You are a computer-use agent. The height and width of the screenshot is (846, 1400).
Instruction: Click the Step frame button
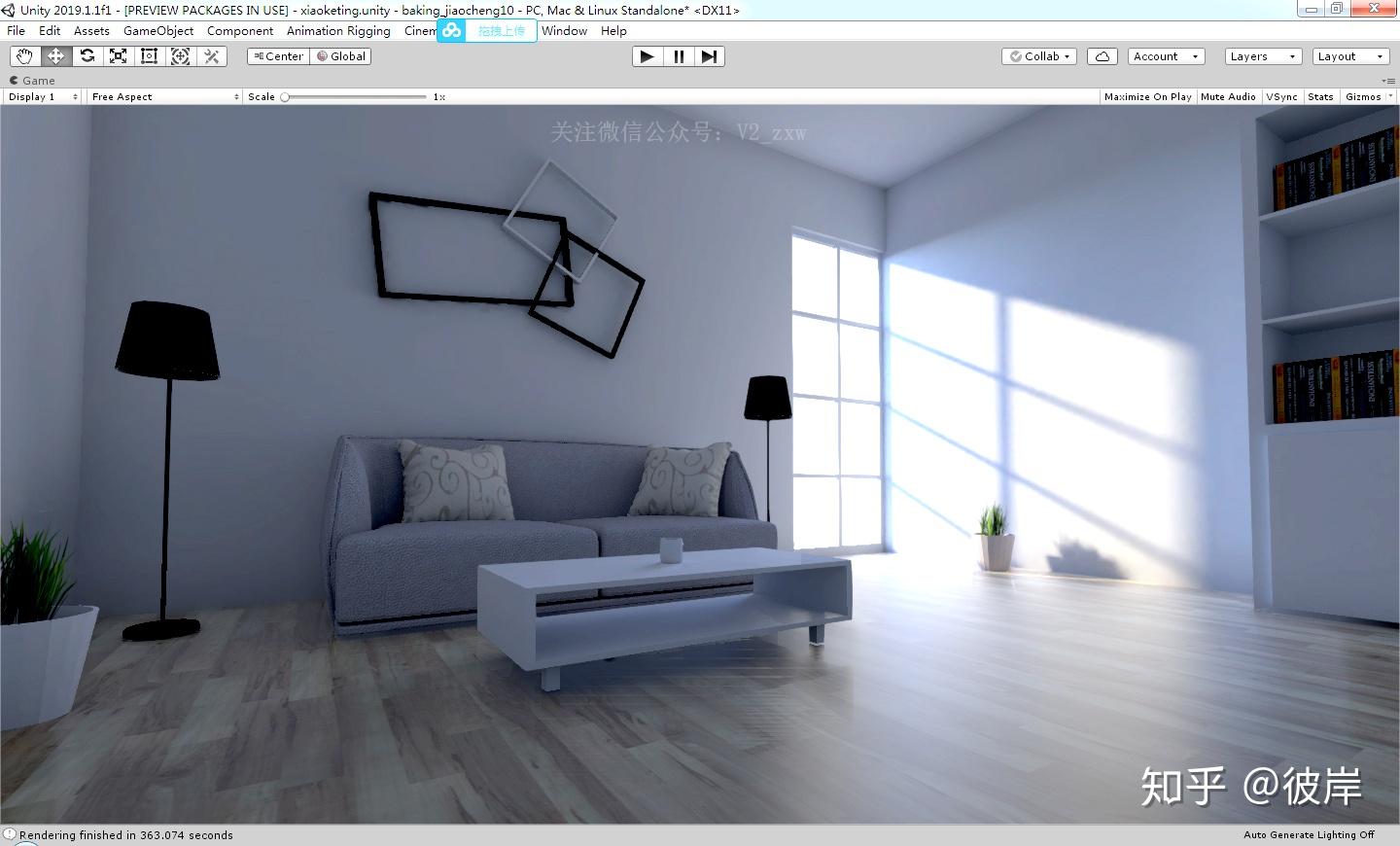click(x=709, y=56)
